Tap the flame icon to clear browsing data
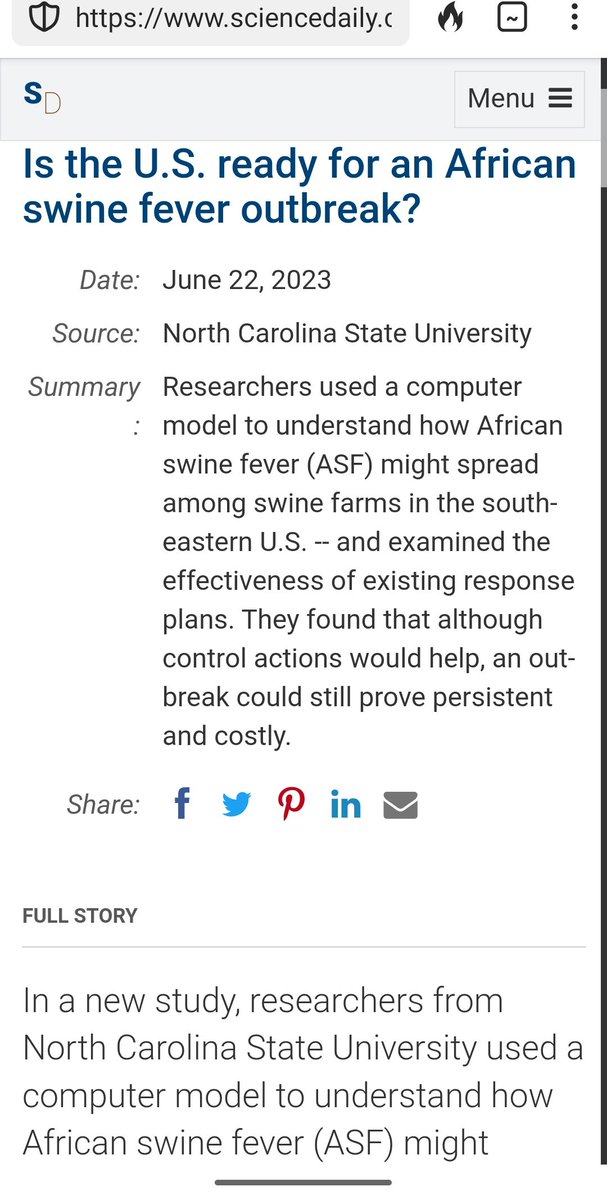 pyautogui.click(x=451, y=19)
